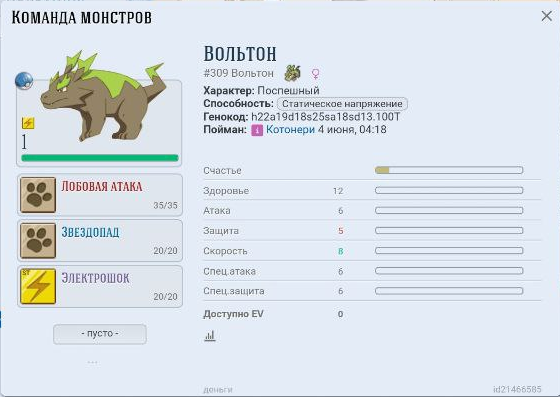This screenshot has width=560, height=397.
Task: Click the Звездопад paw icon
Action: pos(38,241)
